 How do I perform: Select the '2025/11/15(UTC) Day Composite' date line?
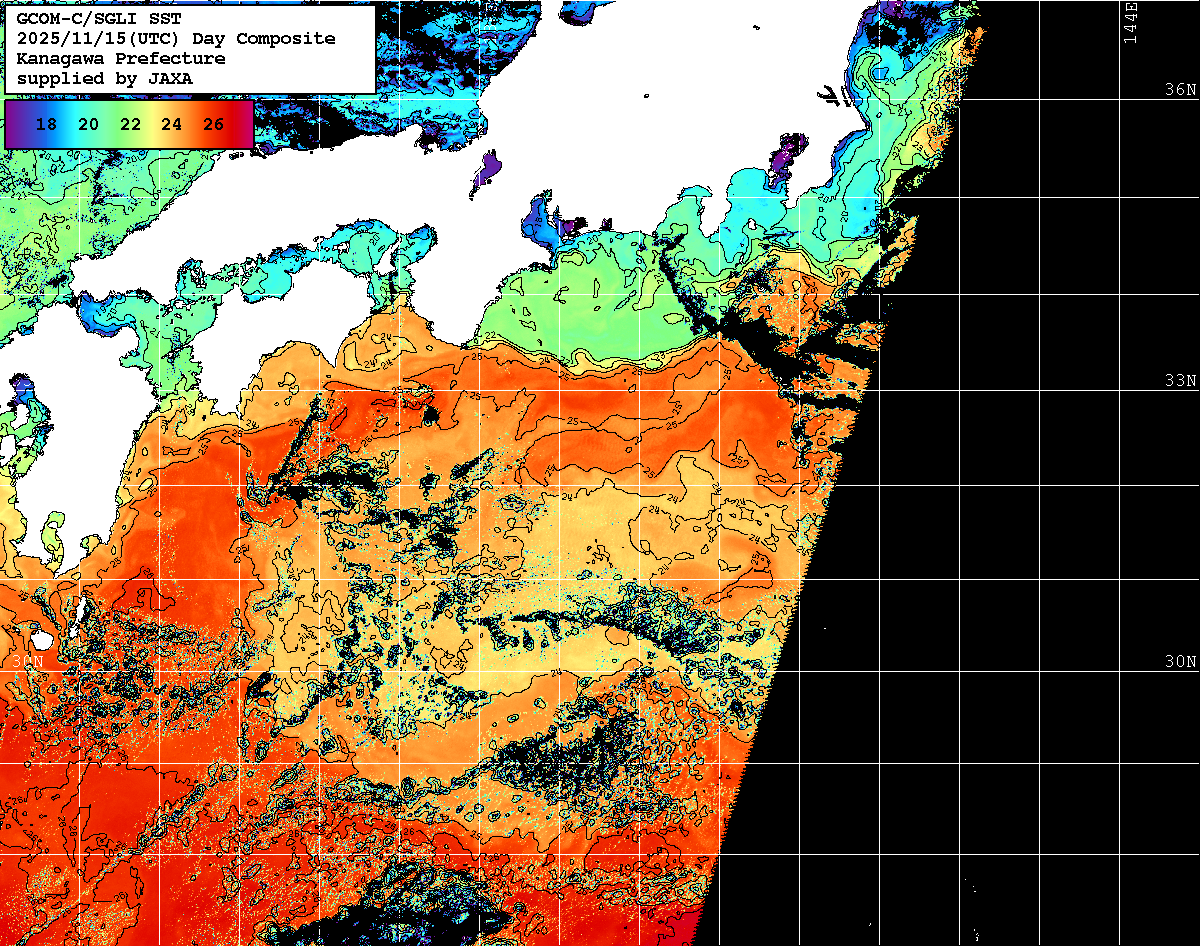tap(175, 39)
